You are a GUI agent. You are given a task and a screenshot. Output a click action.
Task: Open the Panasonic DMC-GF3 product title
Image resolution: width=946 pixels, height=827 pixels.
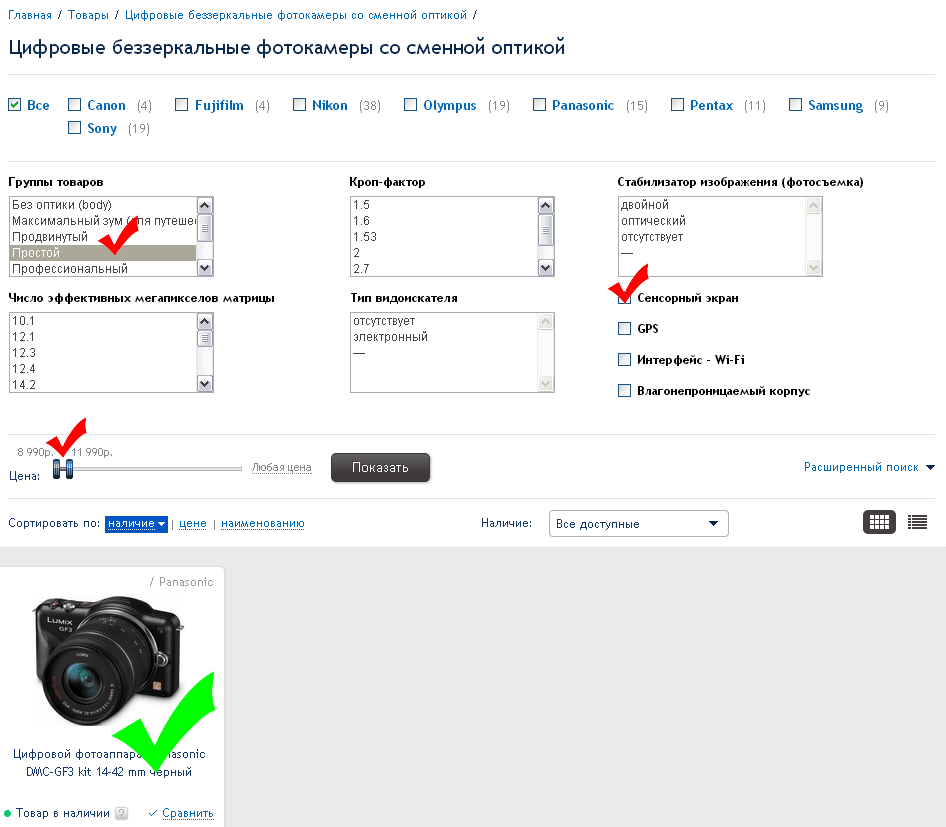109,763
